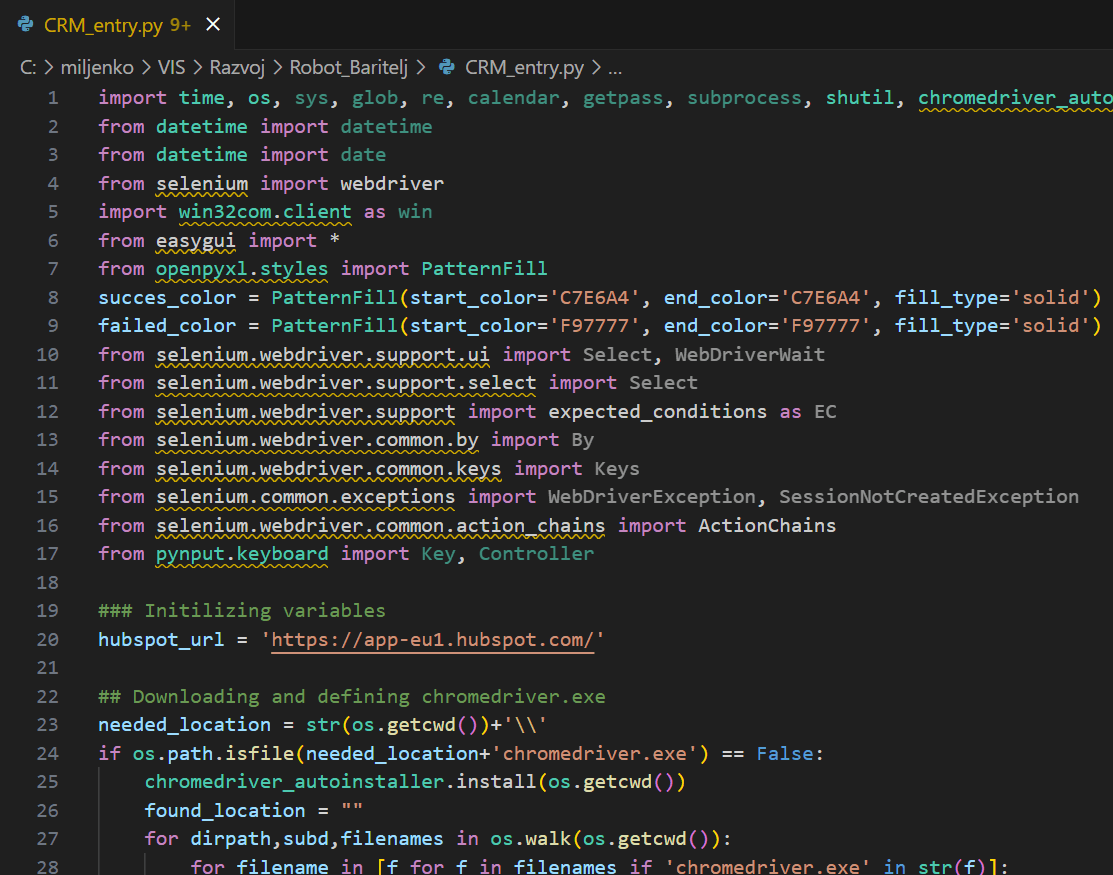
Task: Click the CRM_entry.py breadcrumb file name
Action: tap(524, 68)
